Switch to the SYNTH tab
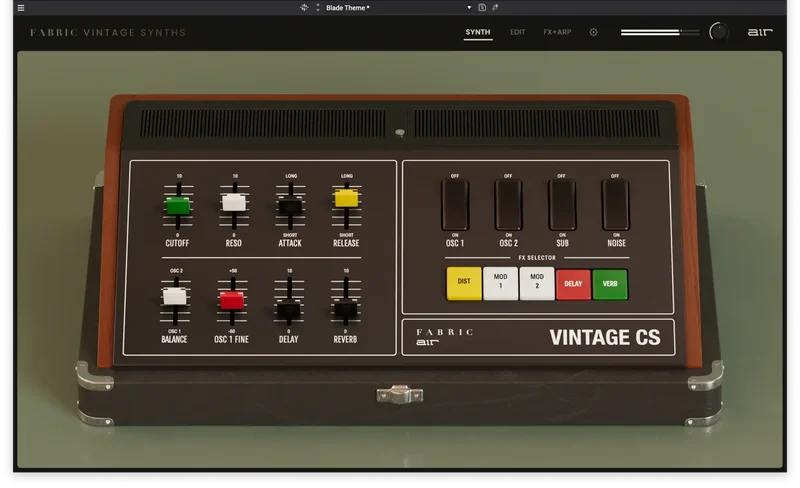Viewport: 800px width, 488px height. tap(478, 32)
